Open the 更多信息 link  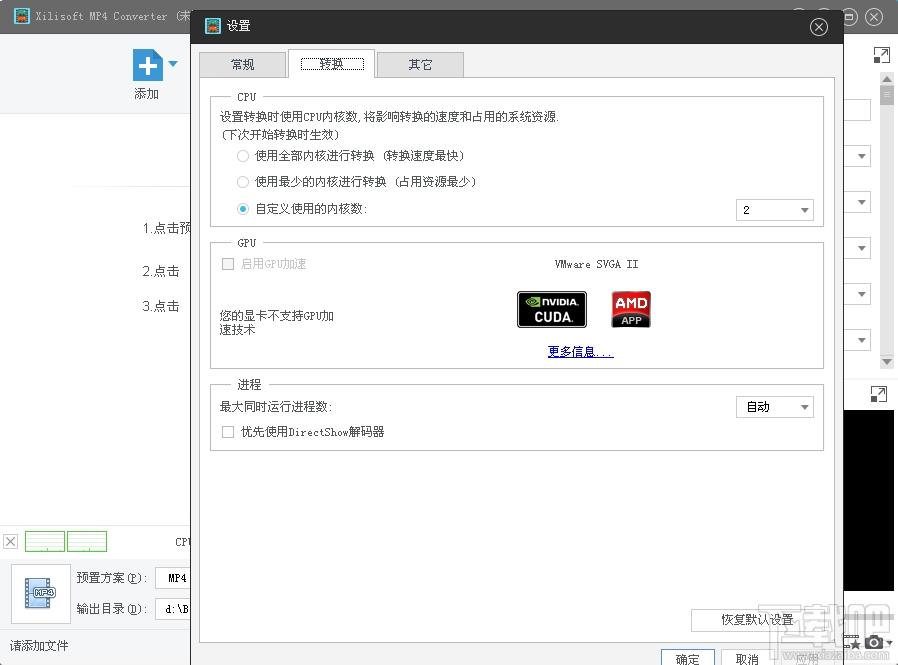[580, 352]
